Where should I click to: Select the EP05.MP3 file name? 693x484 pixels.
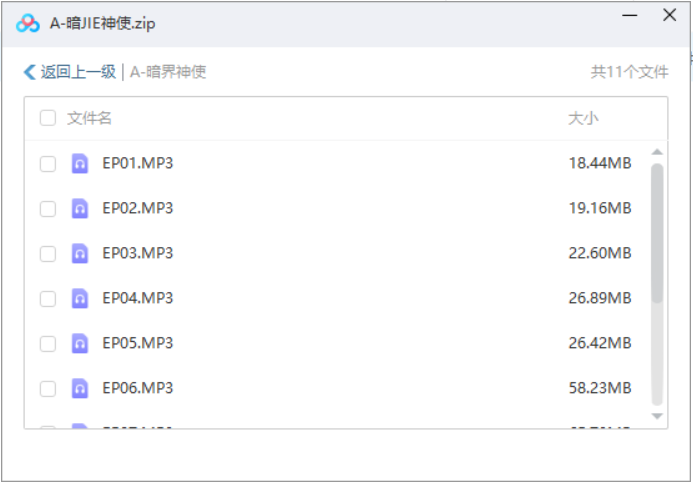click(138, 343)
